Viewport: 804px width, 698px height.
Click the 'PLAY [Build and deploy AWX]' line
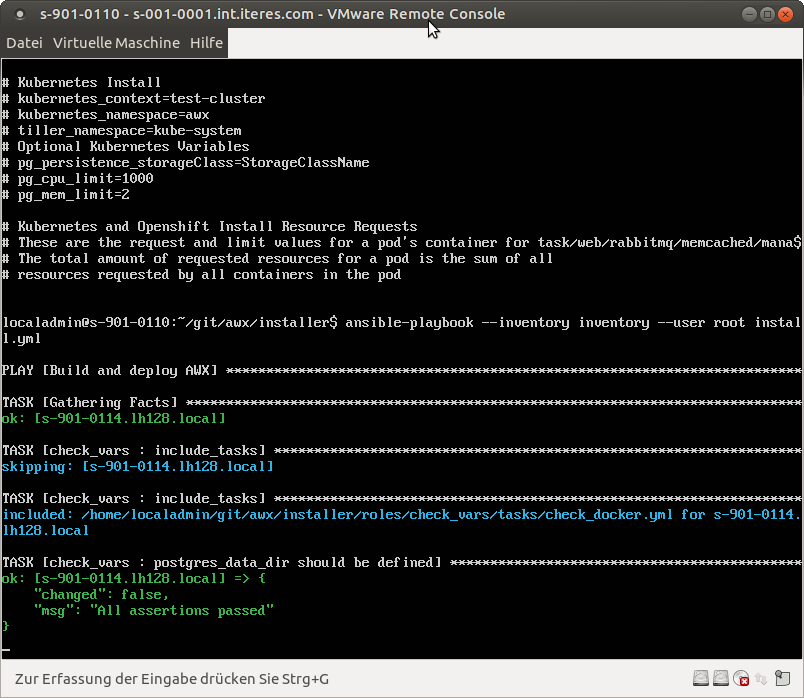(401, 370)
